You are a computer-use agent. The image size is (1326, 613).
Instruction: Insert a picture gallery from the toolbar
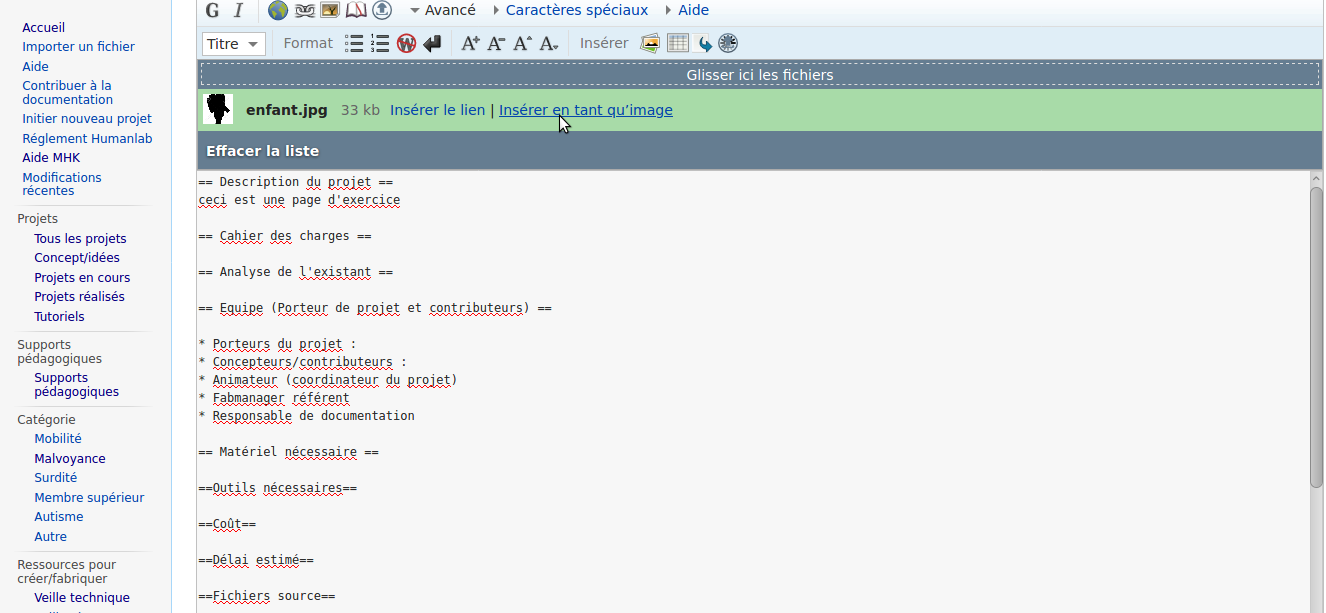(651, 43)
